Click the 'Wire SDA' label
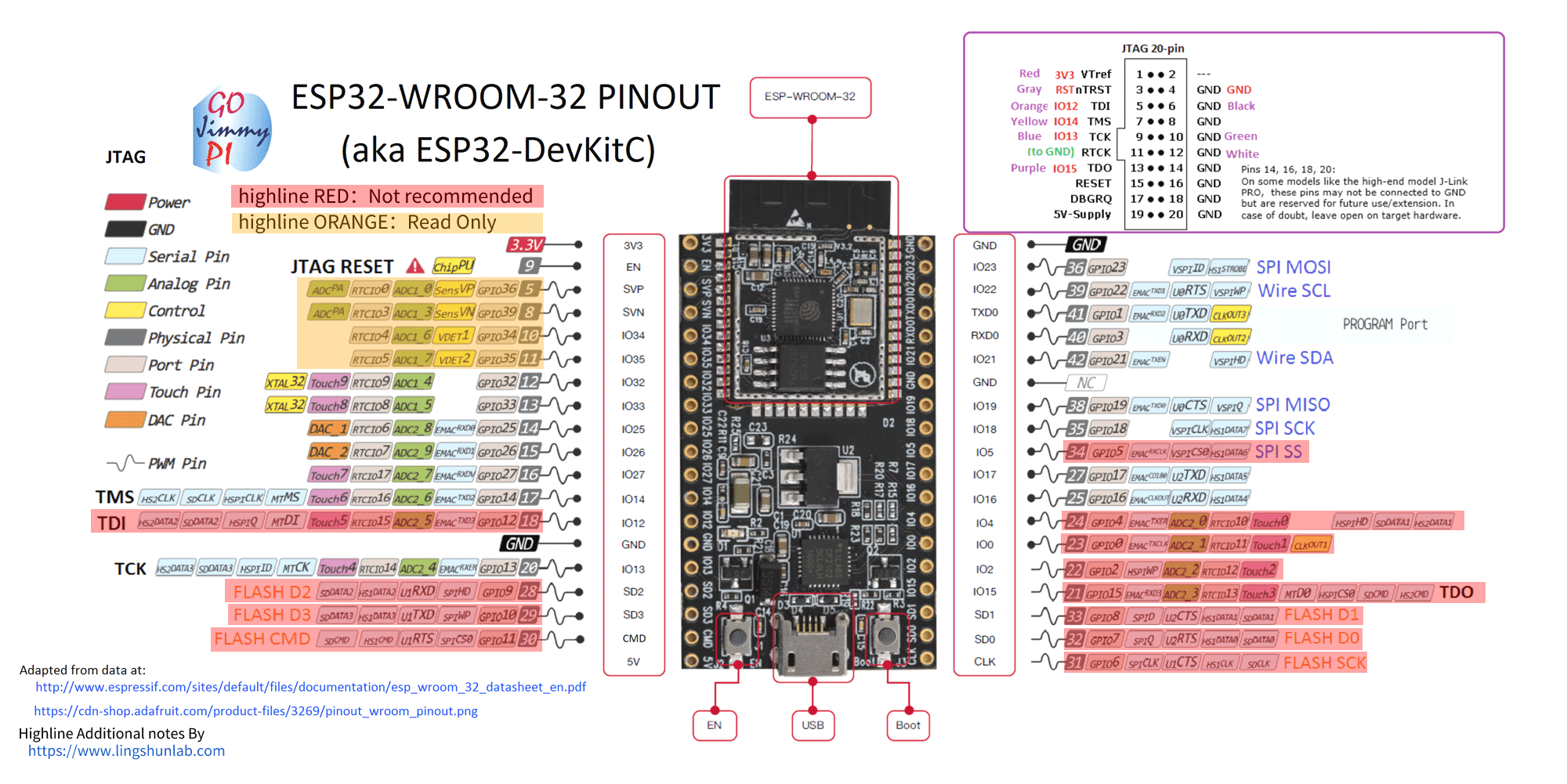Screen dimensions: 1567x784 1295,358
